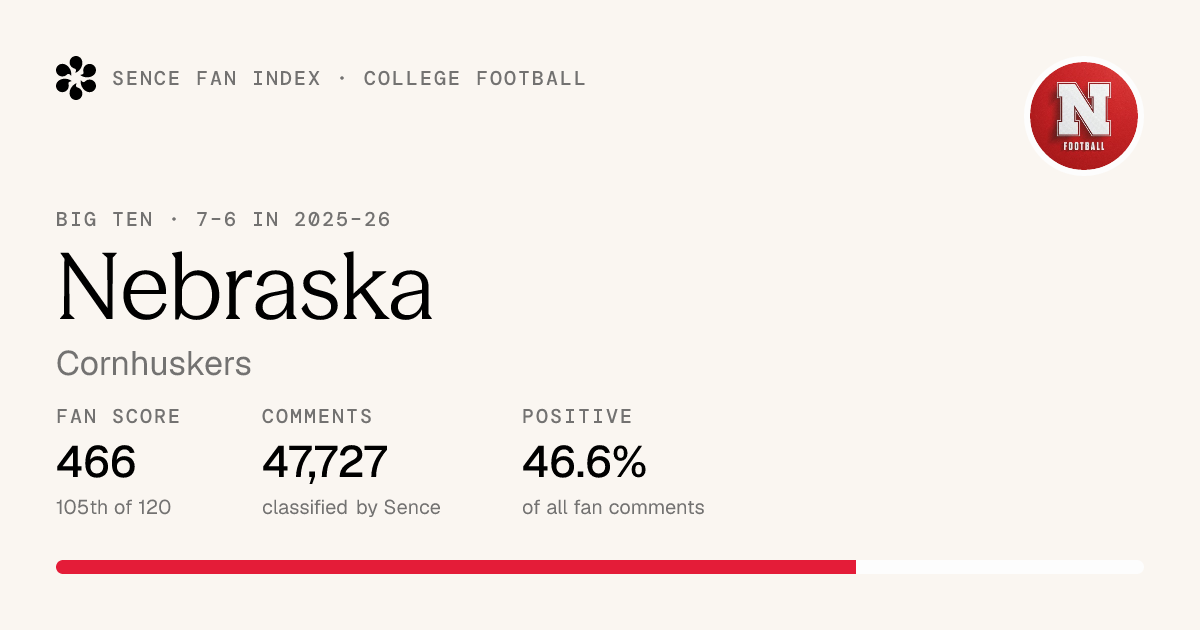Click the 47,727 comments count
Viewport: 1200px width, 630px height.
point(324,462)
